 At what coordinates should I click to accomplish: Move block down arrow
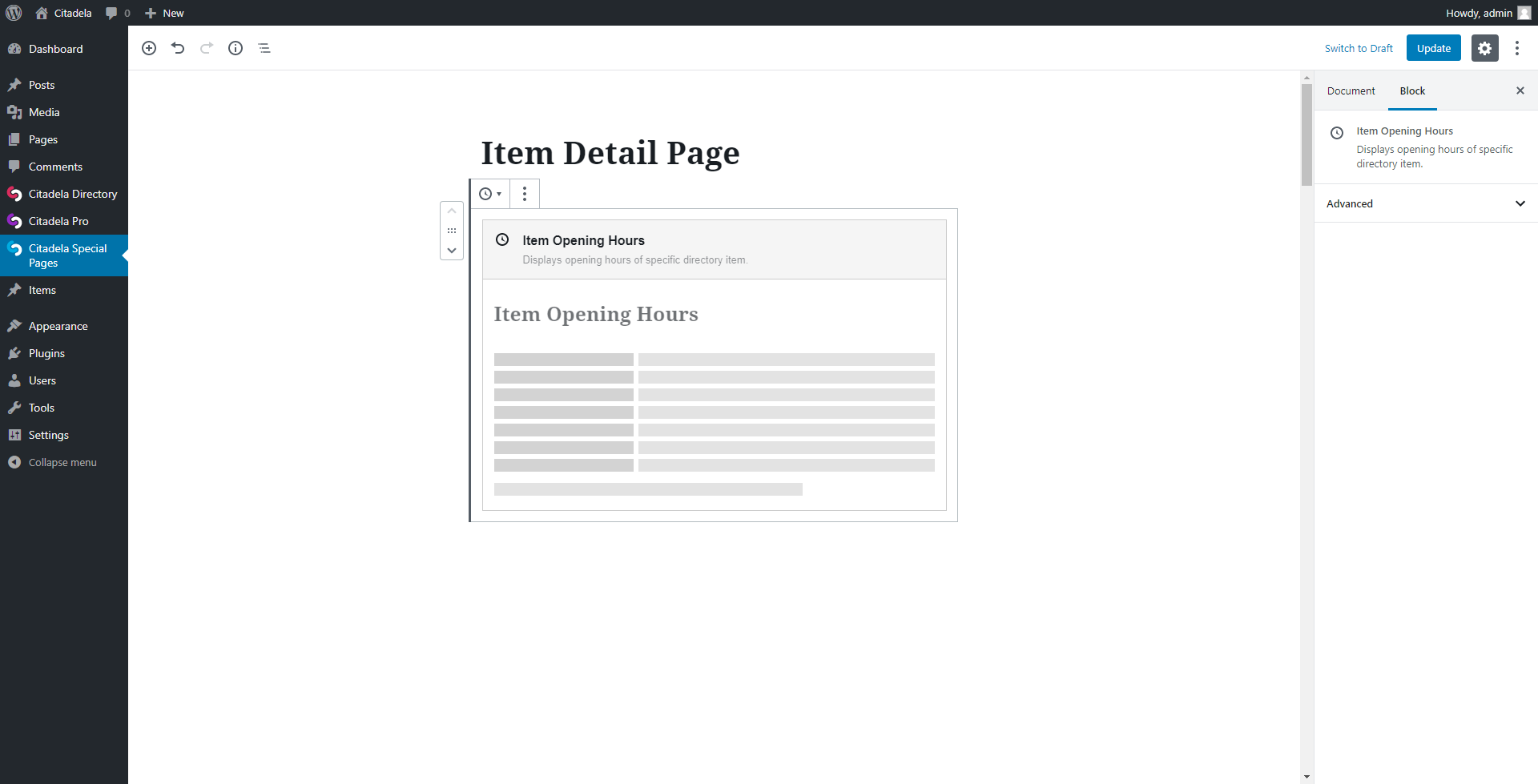(452, 250)
